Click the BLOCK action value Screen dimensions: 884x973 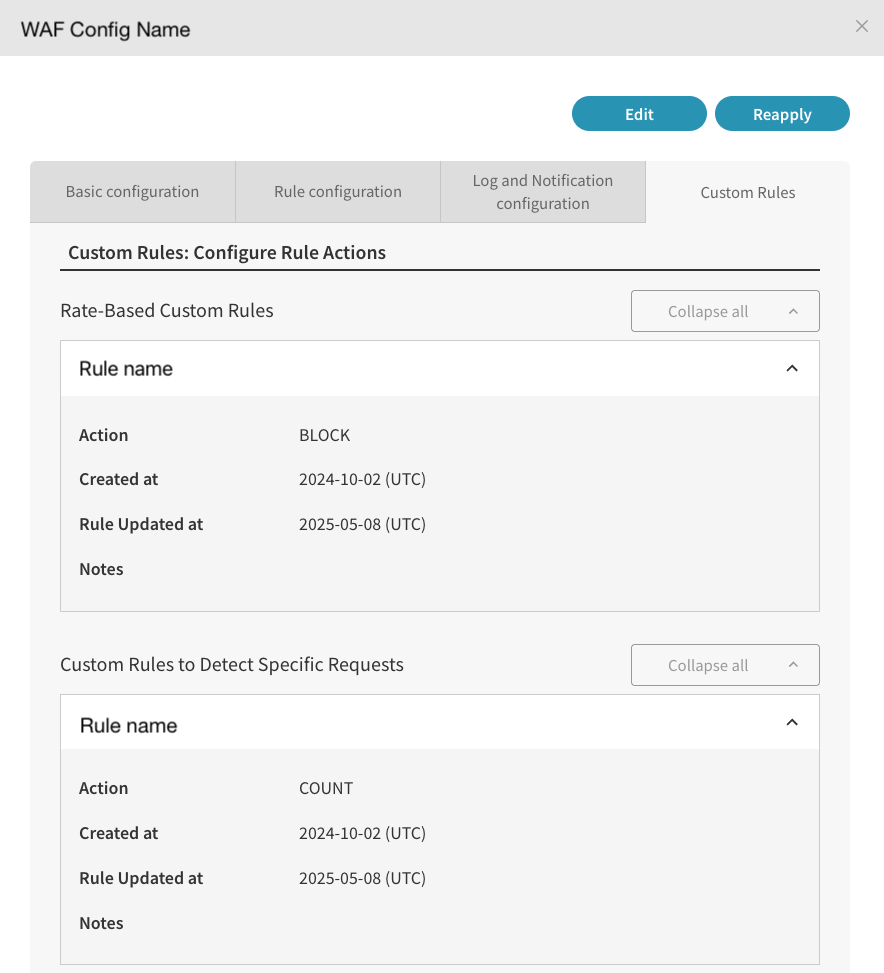324,435
